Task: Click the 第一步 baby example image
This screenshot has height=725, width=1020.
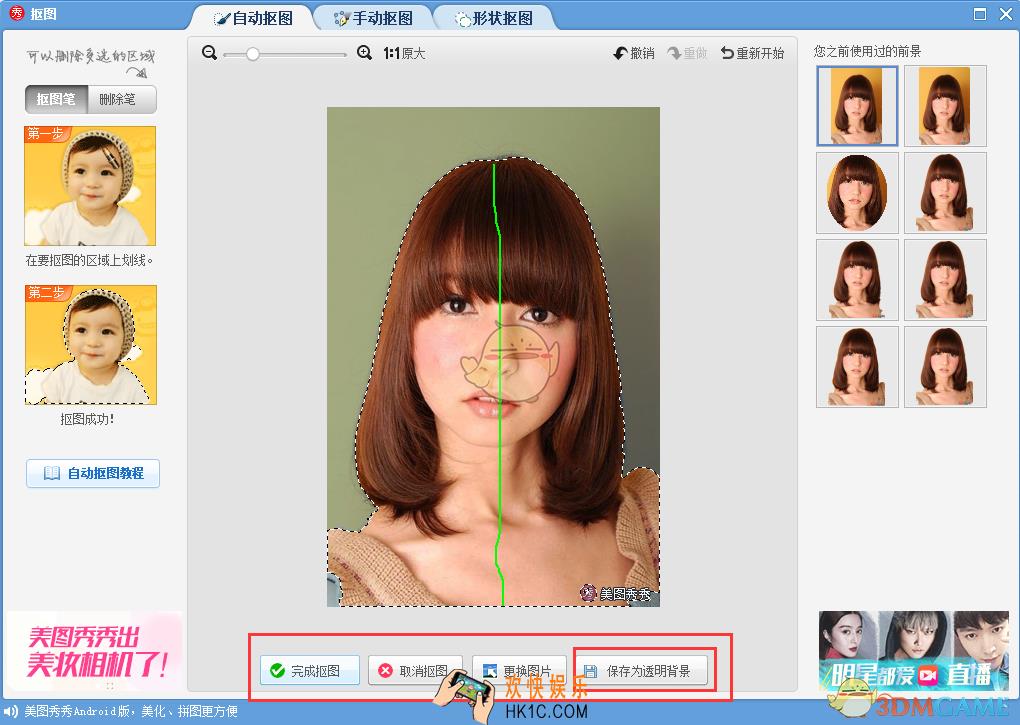Action: click(x=90, y=185)
